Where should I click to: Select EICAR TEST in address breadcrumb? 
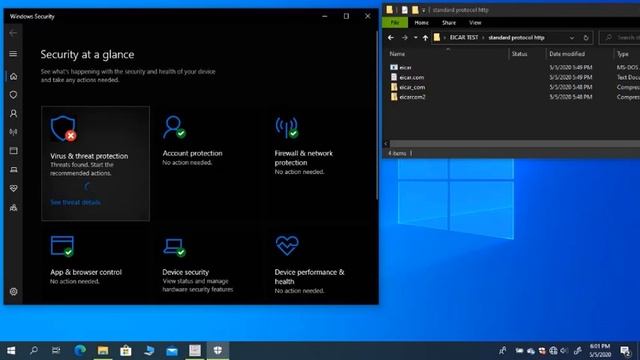coord(464,38)
